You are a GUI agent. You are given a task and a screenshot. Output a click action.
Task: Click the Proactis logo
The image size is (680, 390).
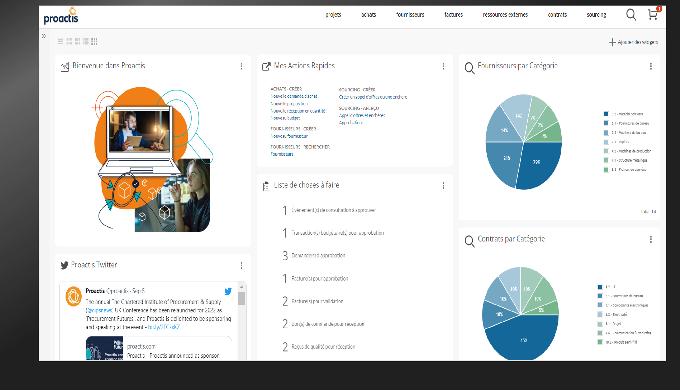[x=61, y=16]
